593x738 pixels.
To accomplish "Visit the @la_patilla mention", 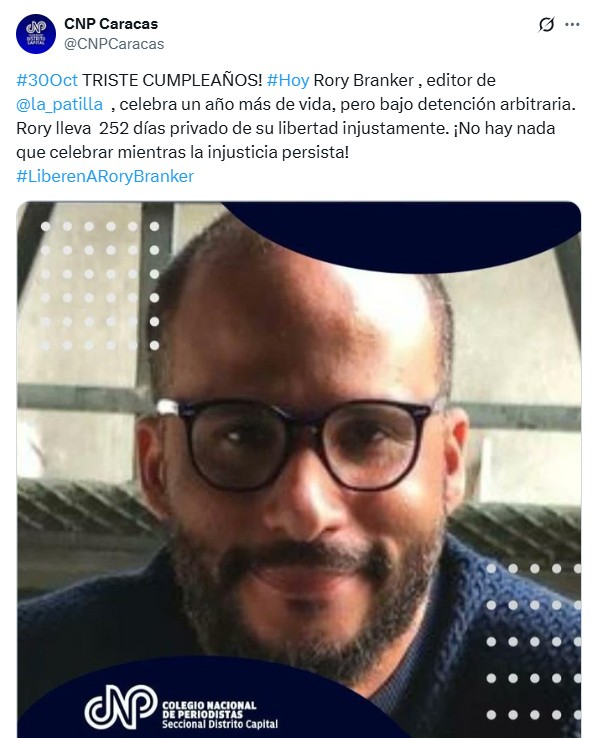I will click(59, 104).
